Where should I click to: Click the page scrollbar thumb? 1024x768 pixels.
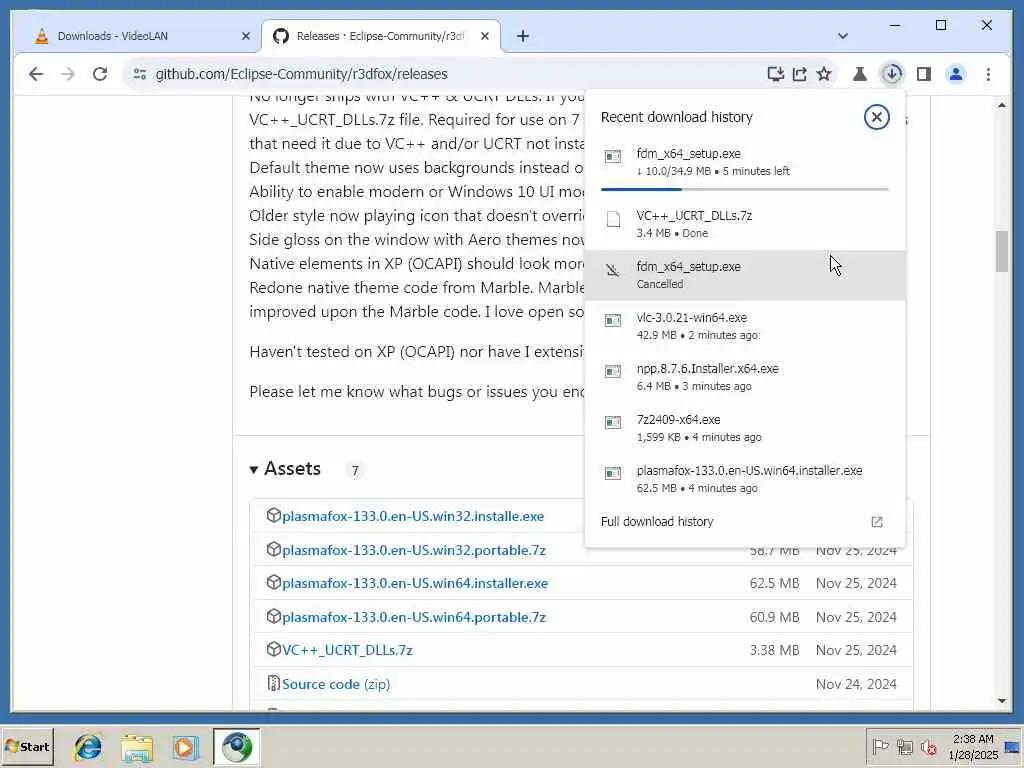(x=1002, y=251)
